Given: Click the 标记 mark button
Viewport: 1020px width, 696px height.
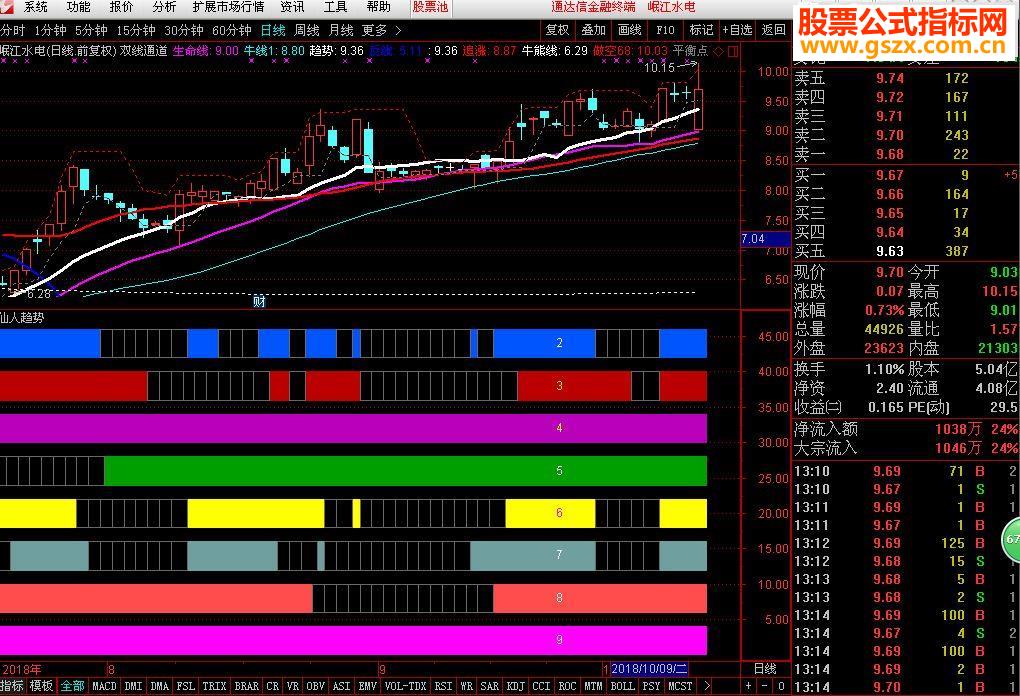Looking at the screenshot, I should click(701, 30).
